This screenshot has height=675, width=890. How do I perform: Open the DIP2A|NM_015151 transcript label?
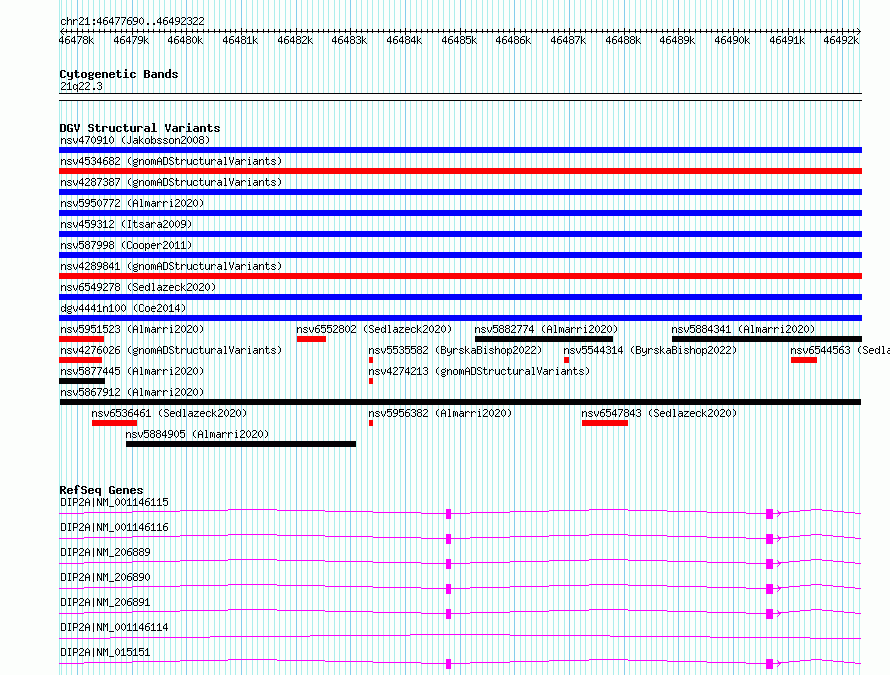(105, 652)
